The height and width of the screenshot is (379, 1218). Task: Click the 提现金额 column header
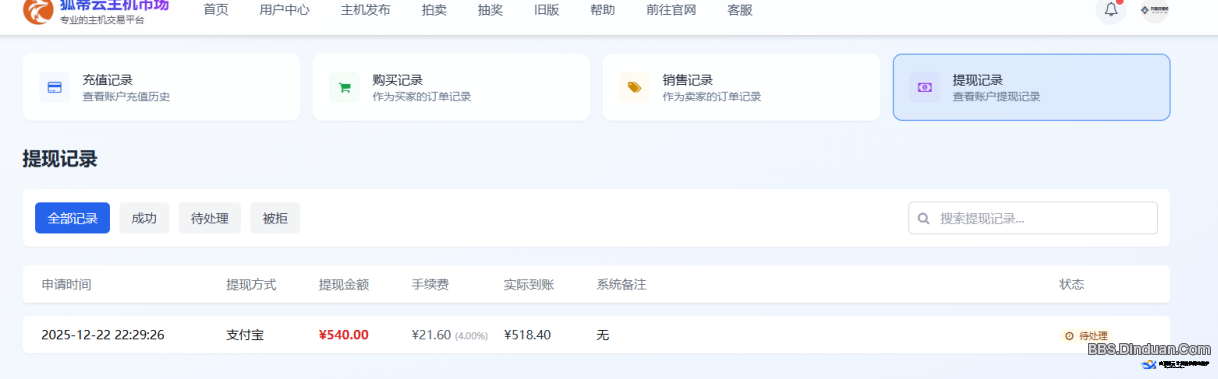(344, 285)
